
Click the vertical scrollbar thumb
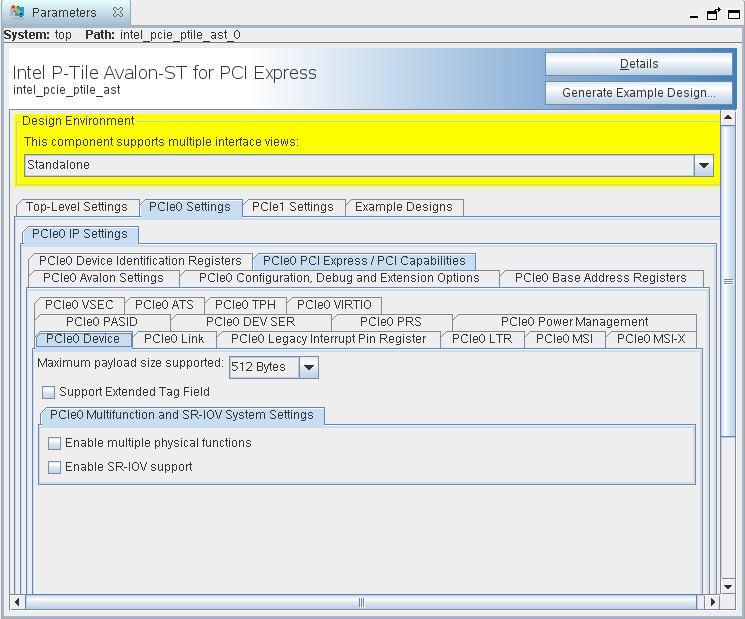[x=728, y=281]
